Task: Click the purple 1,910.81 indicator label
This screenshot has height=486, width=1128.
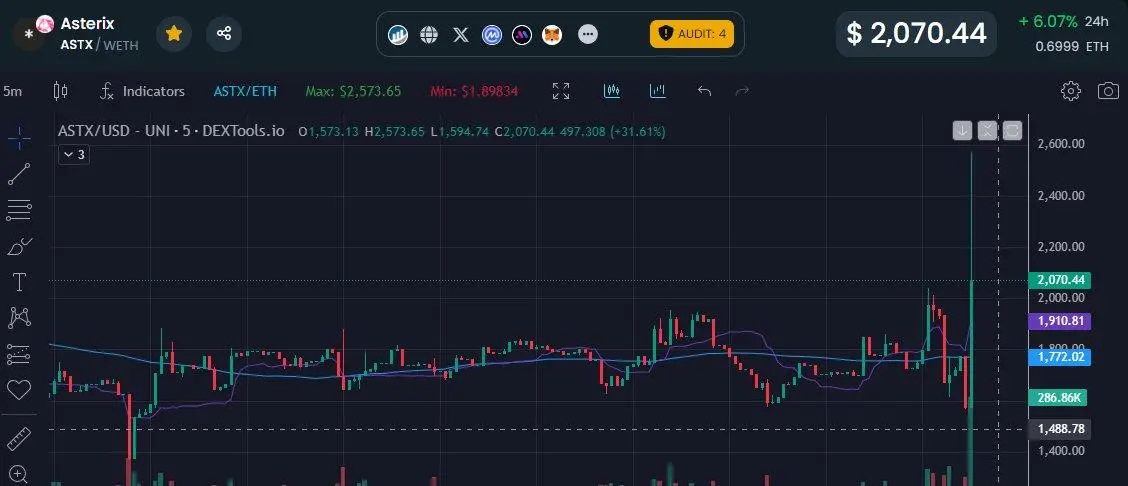Action: [1060, 321]
